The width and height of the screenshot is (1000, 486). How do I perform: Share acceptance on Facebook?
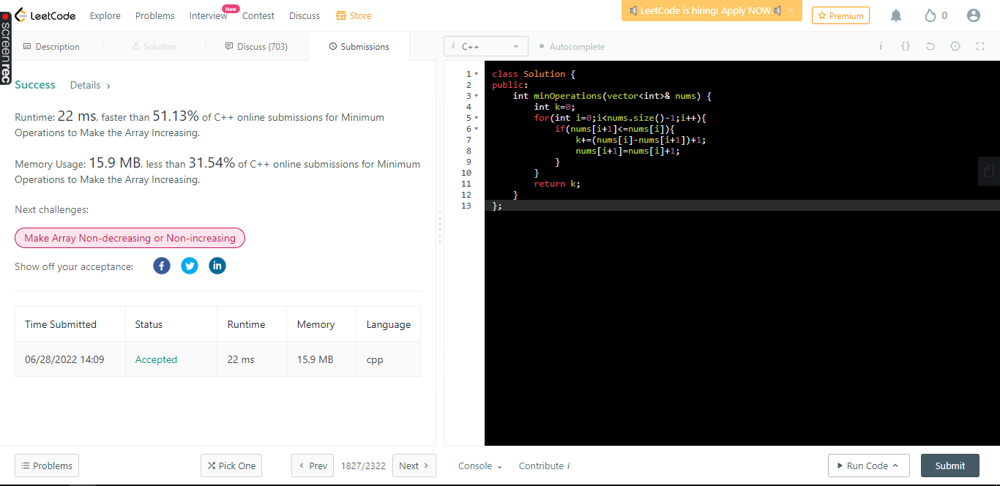click(162, 266)
